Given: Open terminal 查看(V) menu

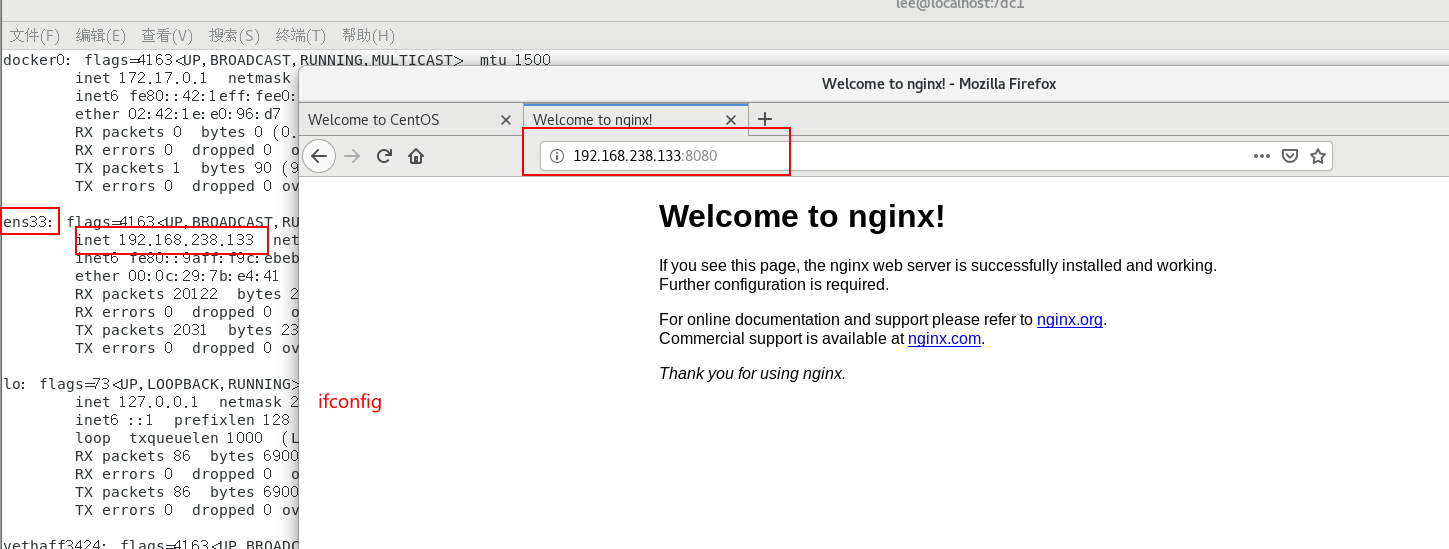Looking at the screenshot, I should click(167, 35).
